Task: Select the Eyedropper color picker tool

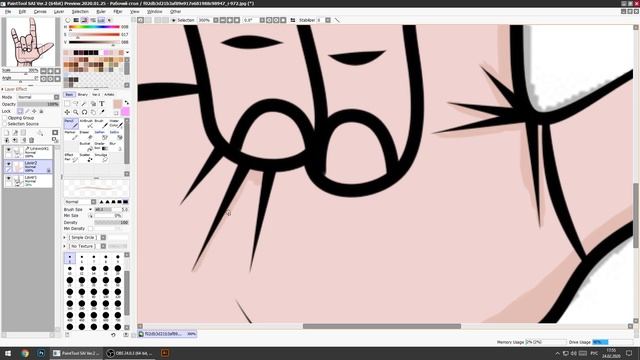Action: tap(102, 112)
